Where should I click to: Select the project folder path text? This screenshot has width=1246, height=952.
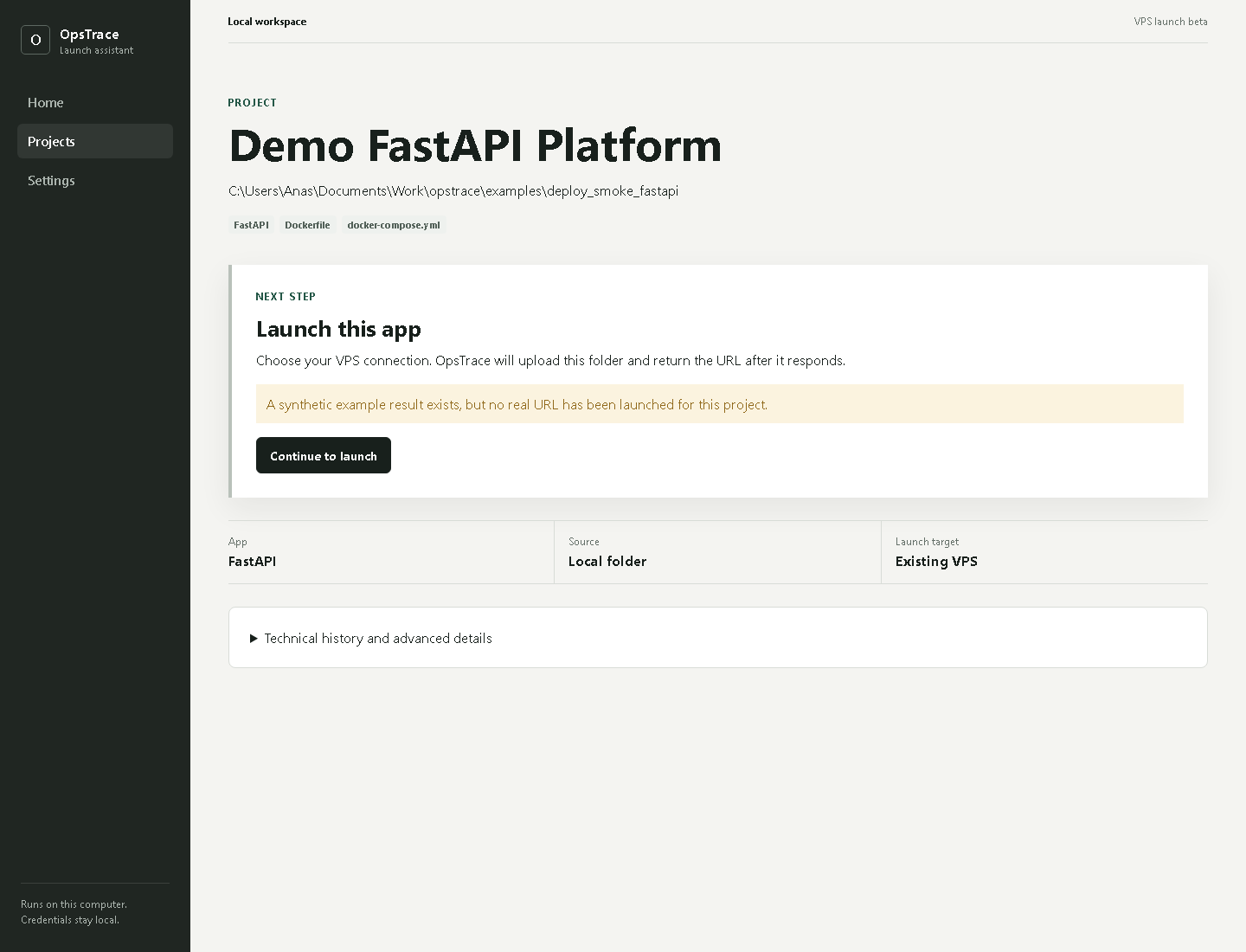point(453,190)
